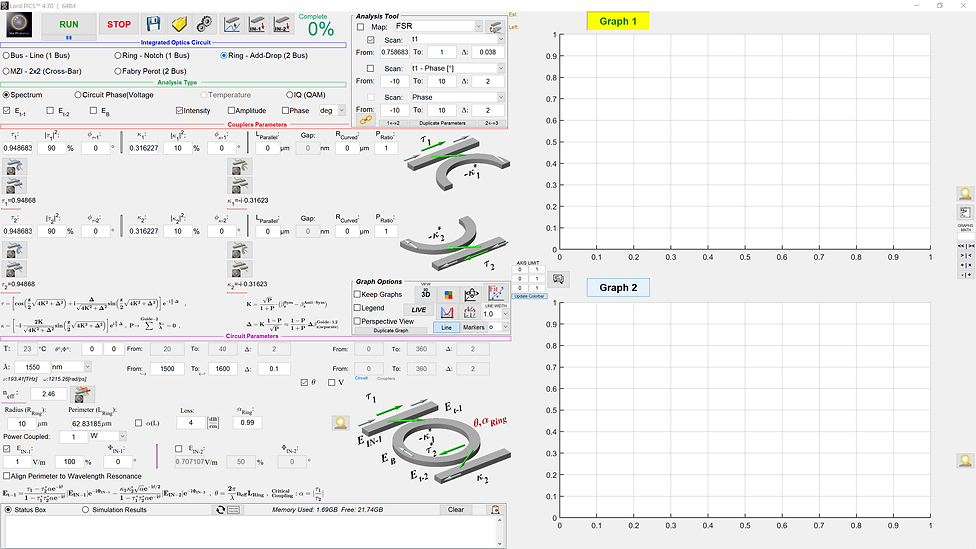This screenshot has width=976, height=549.
Task: Click the green RUN button
Action: pyautogui.click(x=69, y=24)
